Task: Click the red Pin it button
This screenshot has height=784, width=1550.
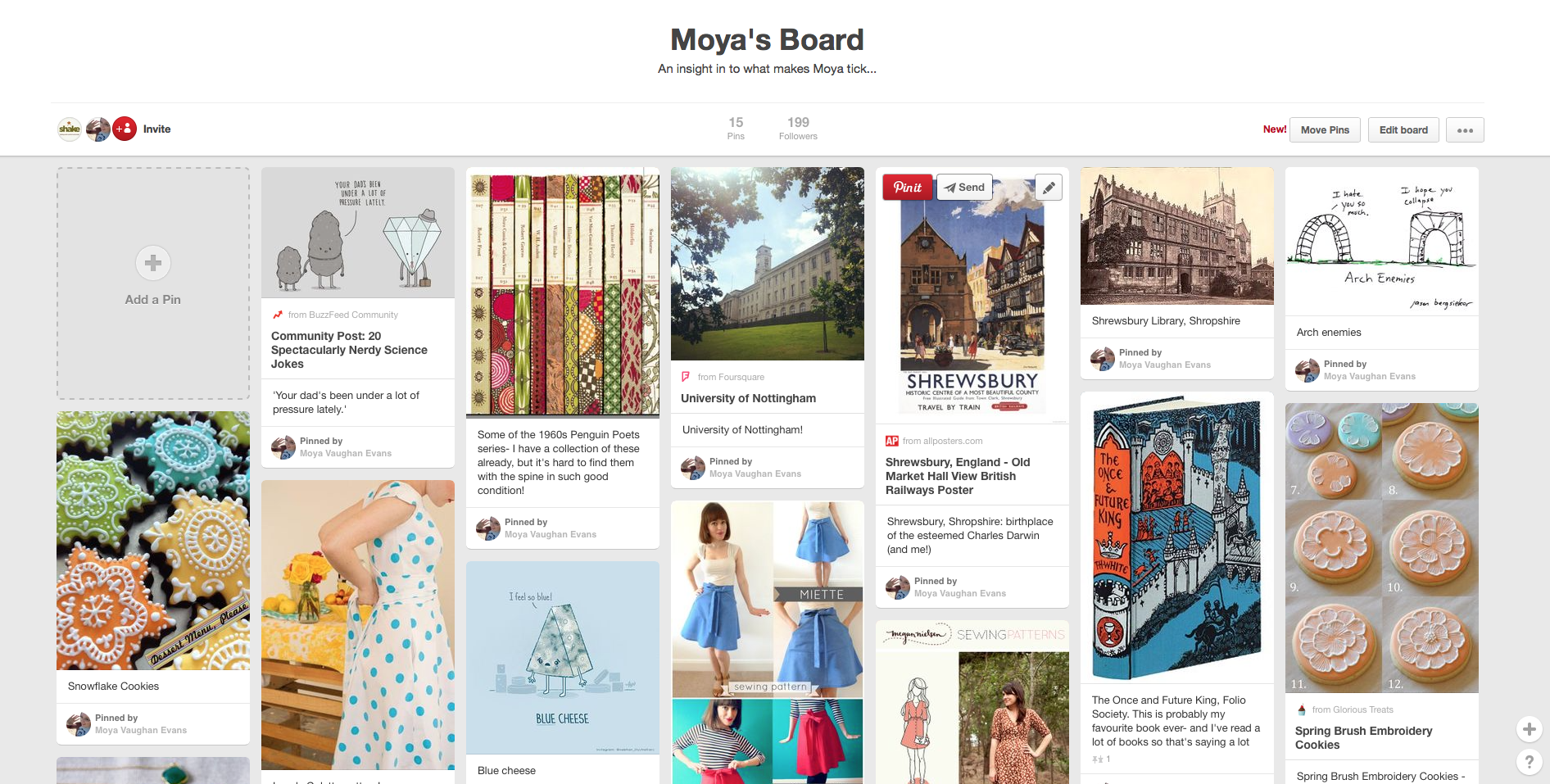Action: (x=907, y=187)
